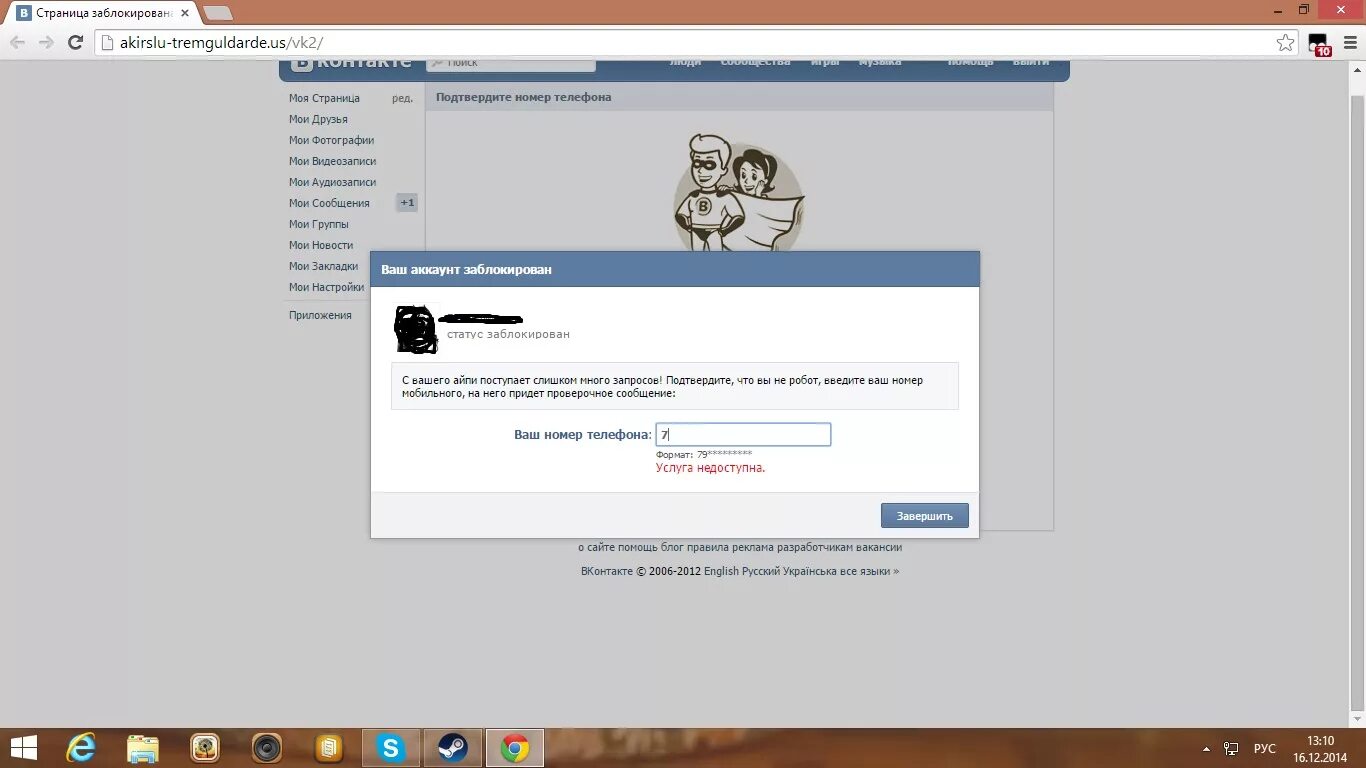Click the VK header search field
This screenshot has height=768, width=1366.
pos(511,63)
